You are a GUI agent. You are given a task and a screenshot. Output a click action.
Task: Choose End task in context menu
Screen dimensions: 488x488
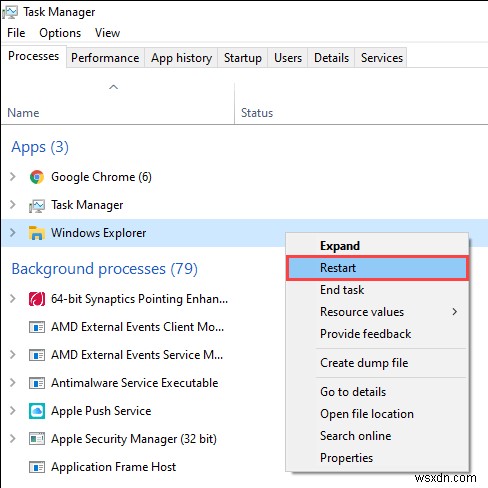(x=377, y=290)
